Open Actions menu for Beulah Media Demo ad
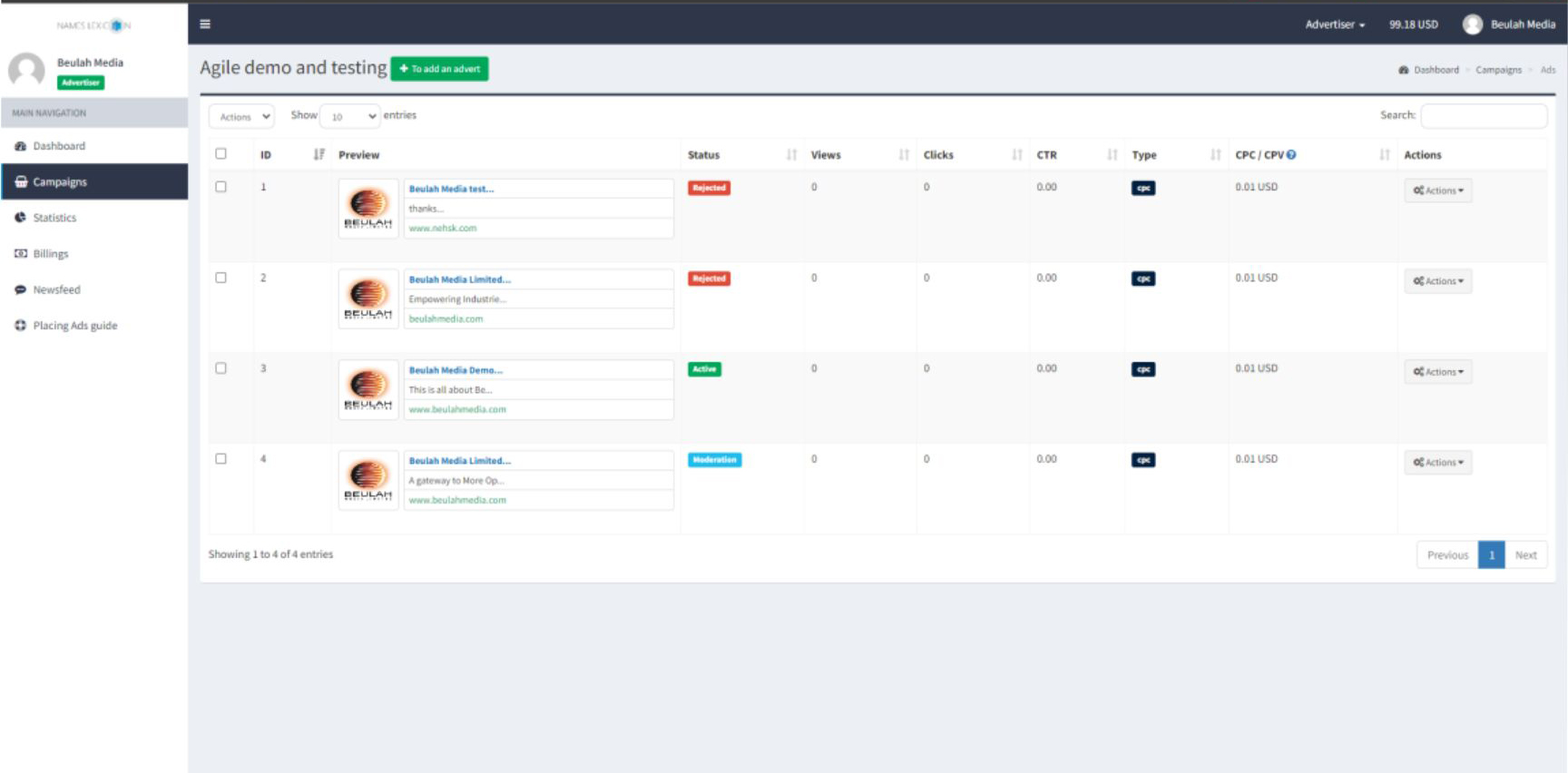The height and width of the screenshot is (773, 1568). 1438,372
